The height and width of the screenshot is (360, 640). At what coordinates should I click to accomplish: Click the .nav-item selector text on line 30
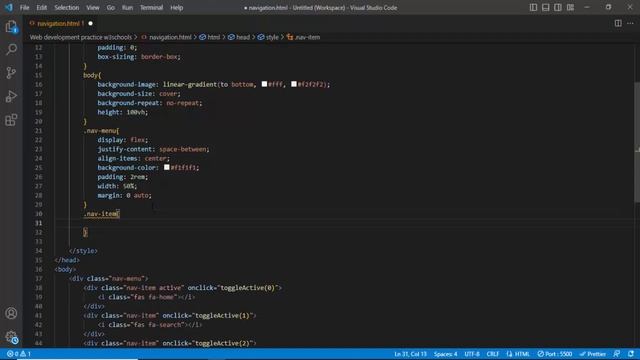100,214
